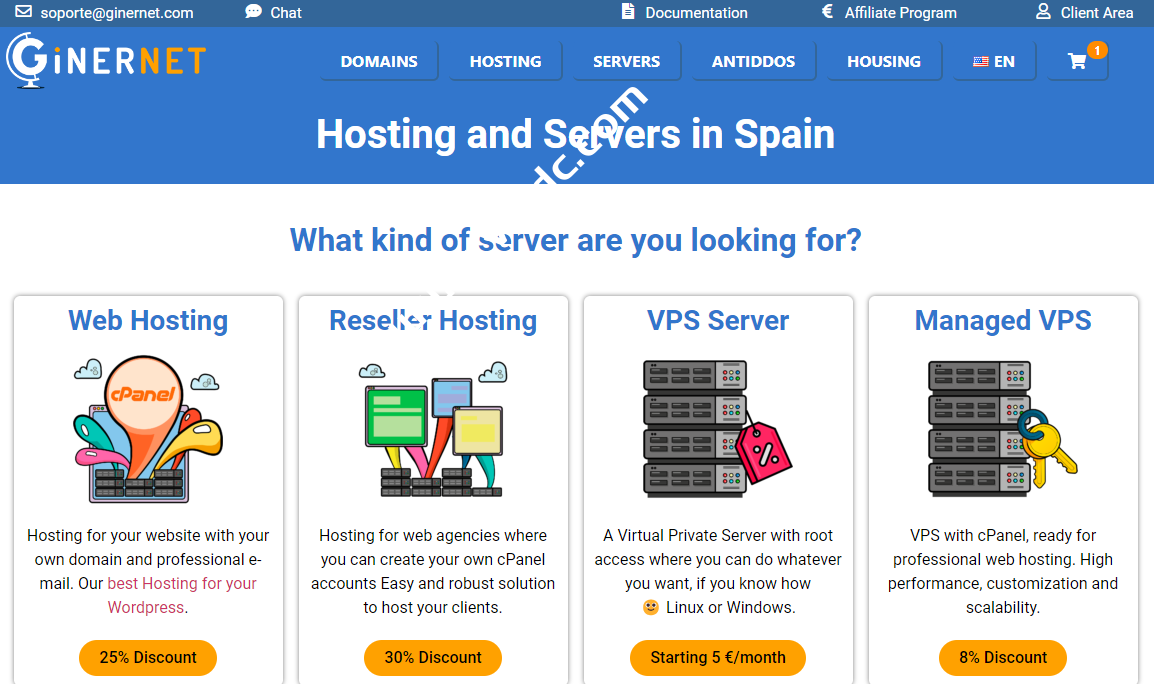This screenshot has height=684, width=1154.
Task: Click the 30% Discount button
Action: pyautogui.click(x=433, y=657)
